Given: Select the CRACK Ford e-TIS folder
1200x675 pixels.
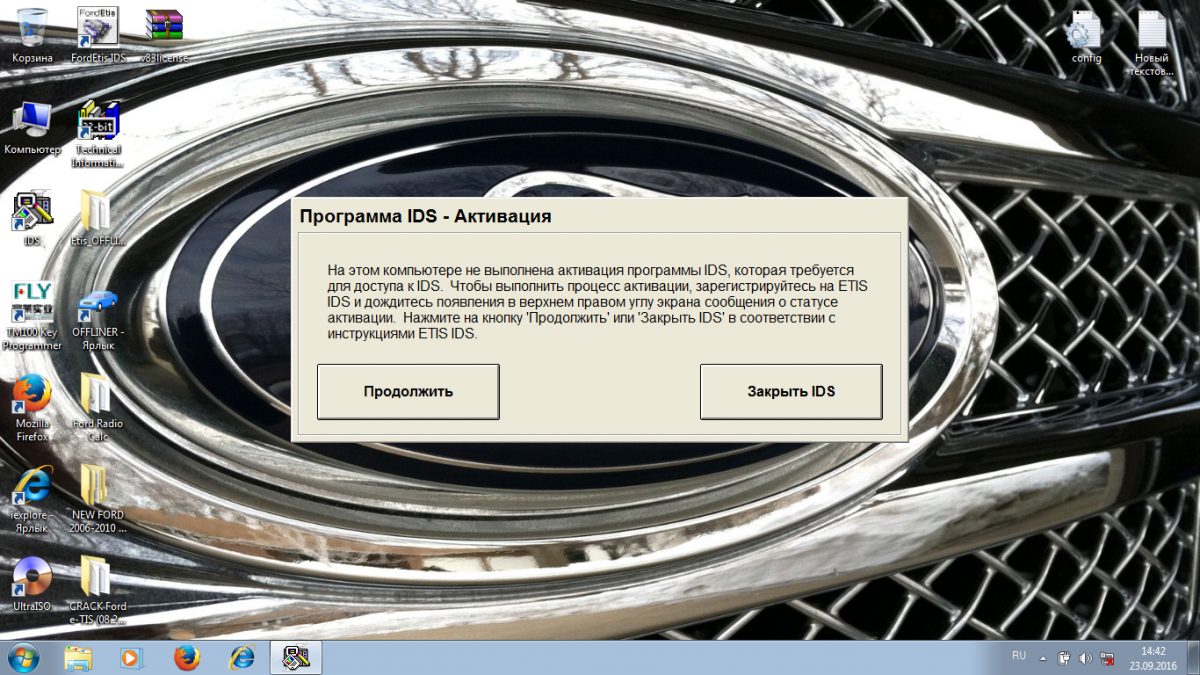Looking at the screenshot, I should pyautogui.click(x=98, y=591).
